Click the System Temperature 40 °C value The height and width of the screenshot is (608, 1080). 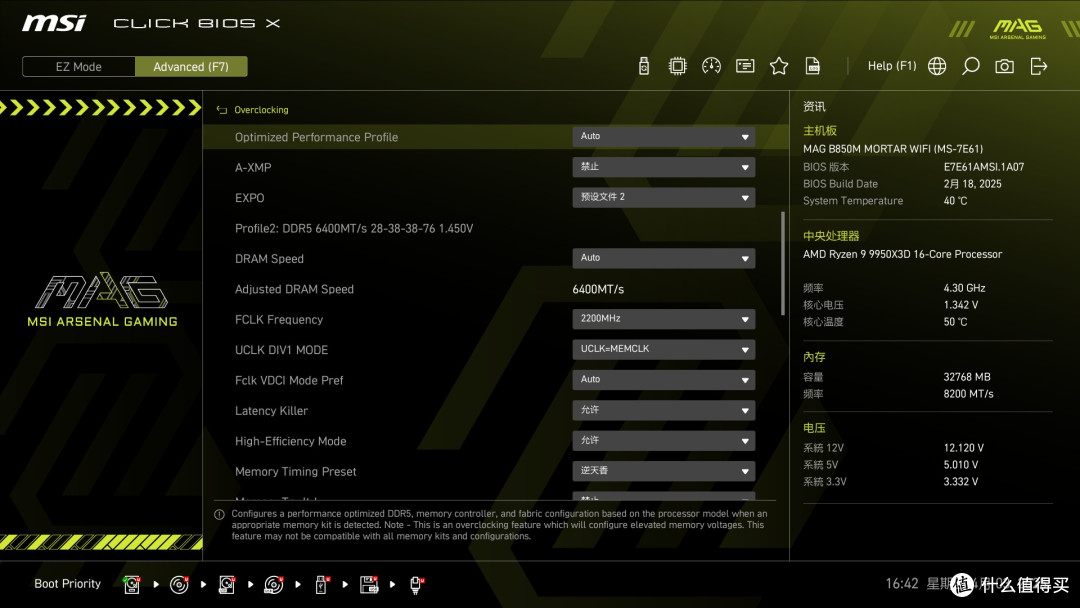(x=955, y=201)
